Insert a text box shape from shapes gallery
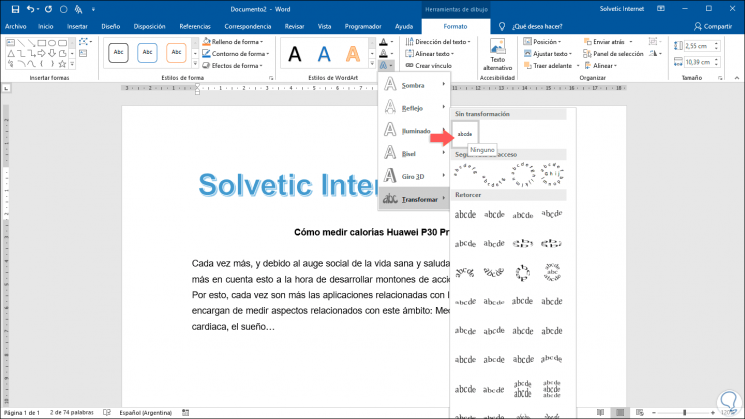This screenshot has height=419, width=745. pos(10,43)
